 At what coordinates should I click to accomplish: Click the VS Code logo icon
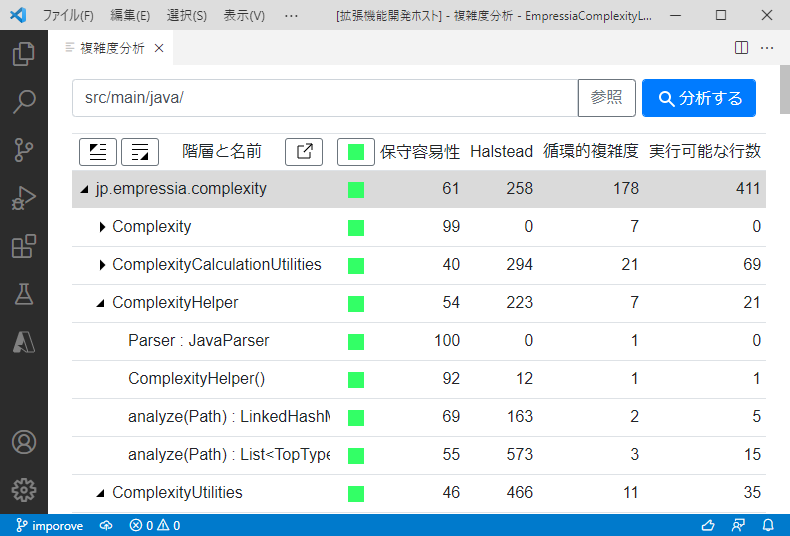tap(18, 15)
